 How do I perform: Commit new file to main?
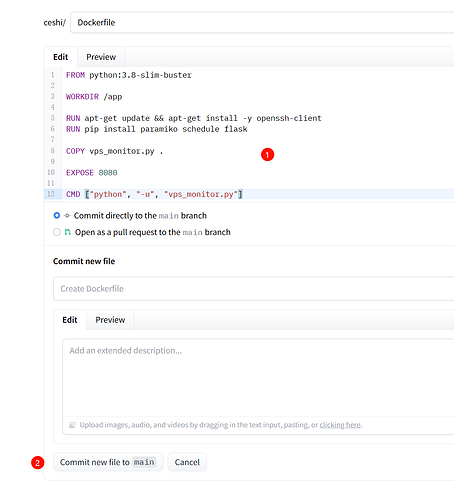coord(108,462)
